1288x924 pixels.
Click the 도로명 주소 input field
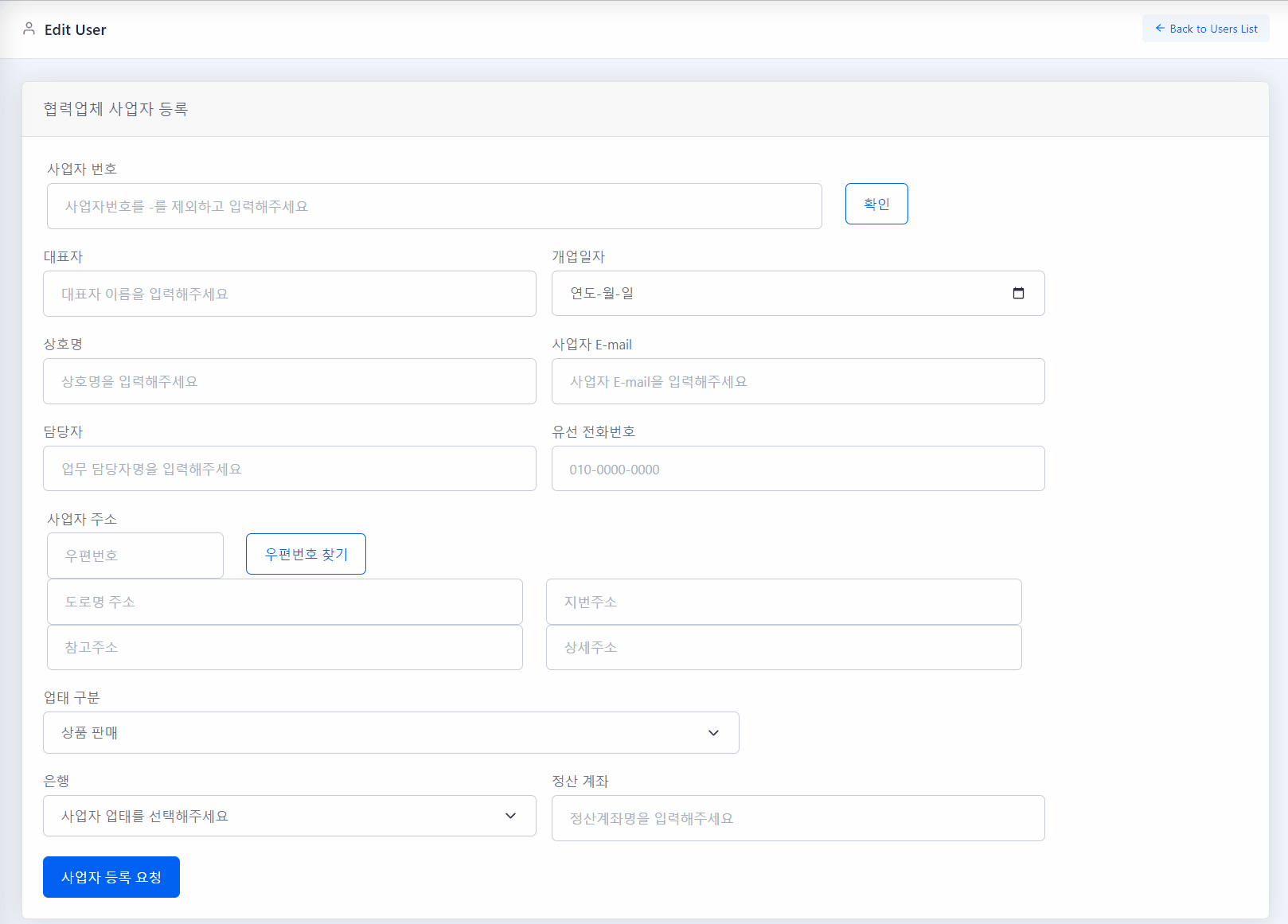tap(285, 602)
